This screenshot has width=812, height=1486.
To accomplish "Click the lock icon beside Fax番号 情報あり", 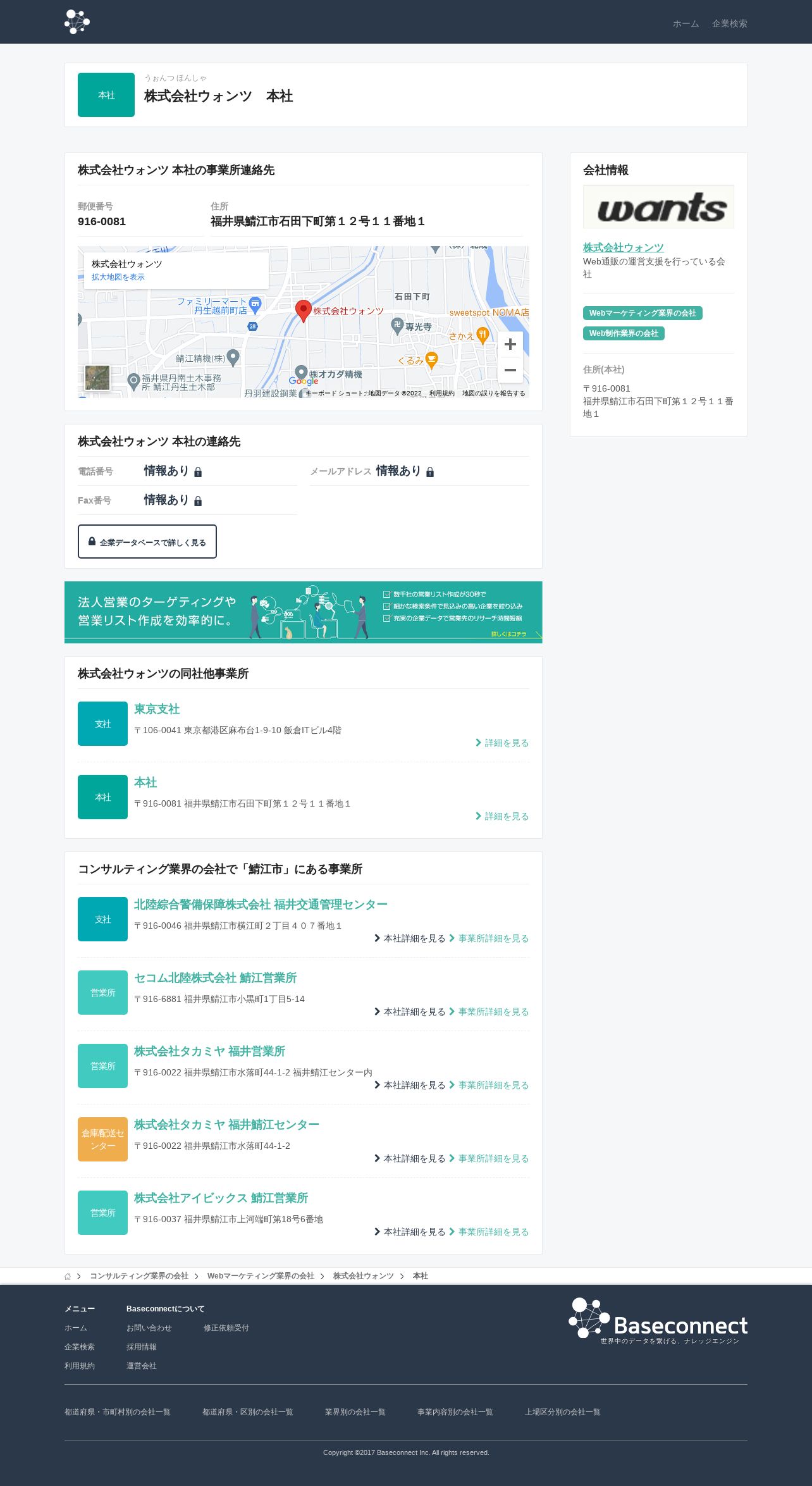I will [198, 501].
